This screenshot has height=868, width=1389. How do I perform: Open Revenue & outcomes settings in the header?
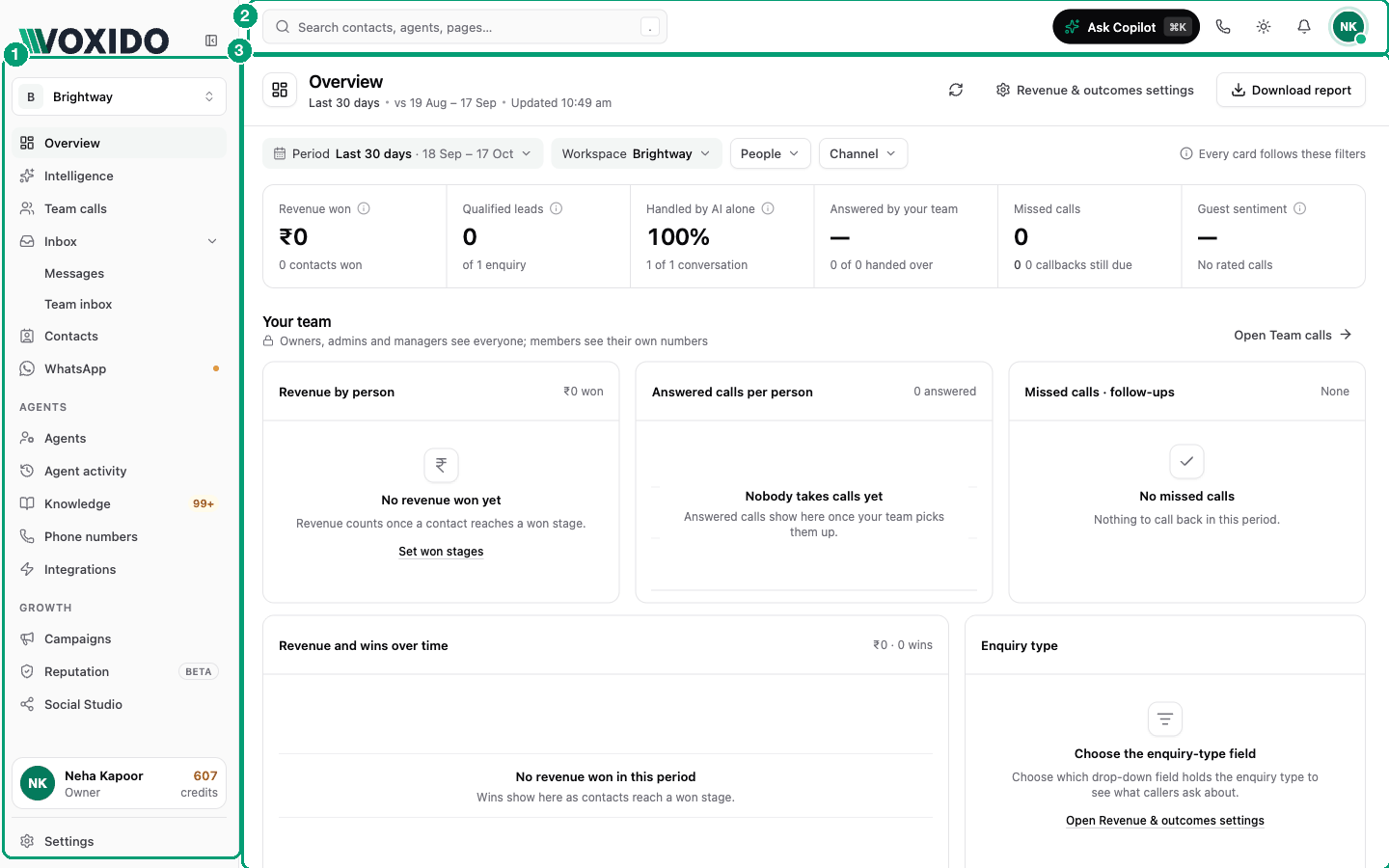click(x=1094, y=90)
